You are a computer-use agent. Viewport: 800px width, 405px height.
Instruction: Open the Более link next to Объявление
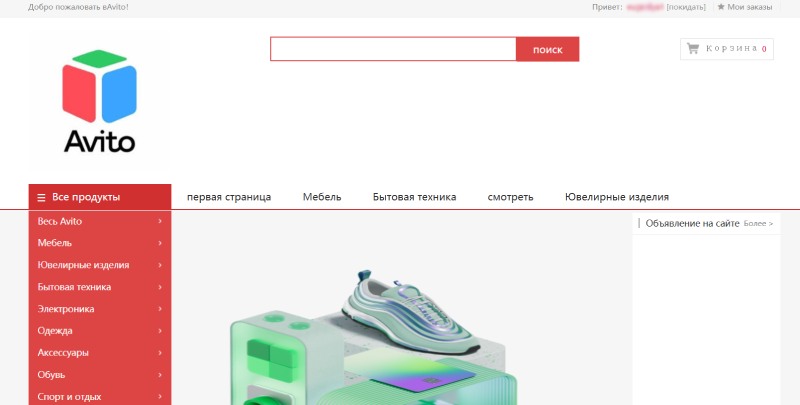pos(758,223)
